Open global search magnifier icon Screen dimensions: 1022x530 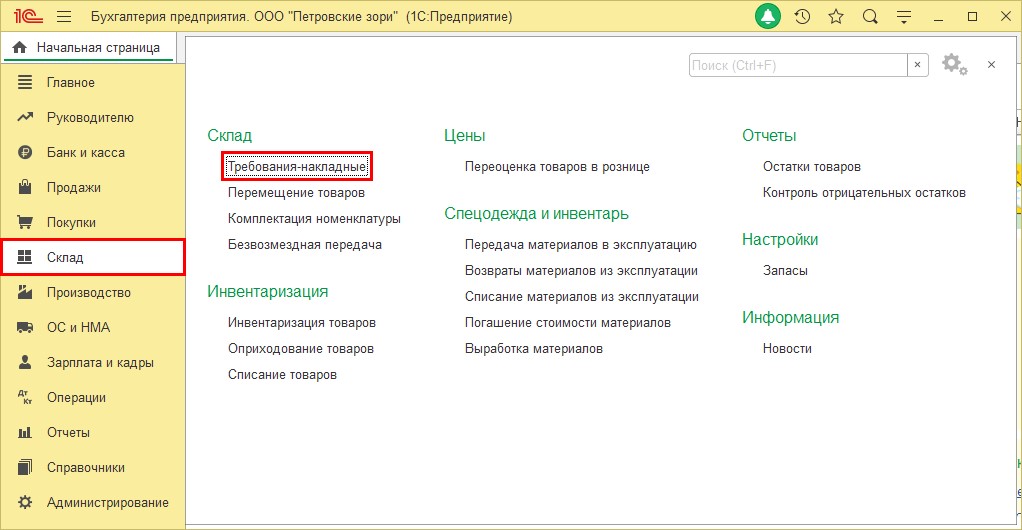[x=870, y=17]
